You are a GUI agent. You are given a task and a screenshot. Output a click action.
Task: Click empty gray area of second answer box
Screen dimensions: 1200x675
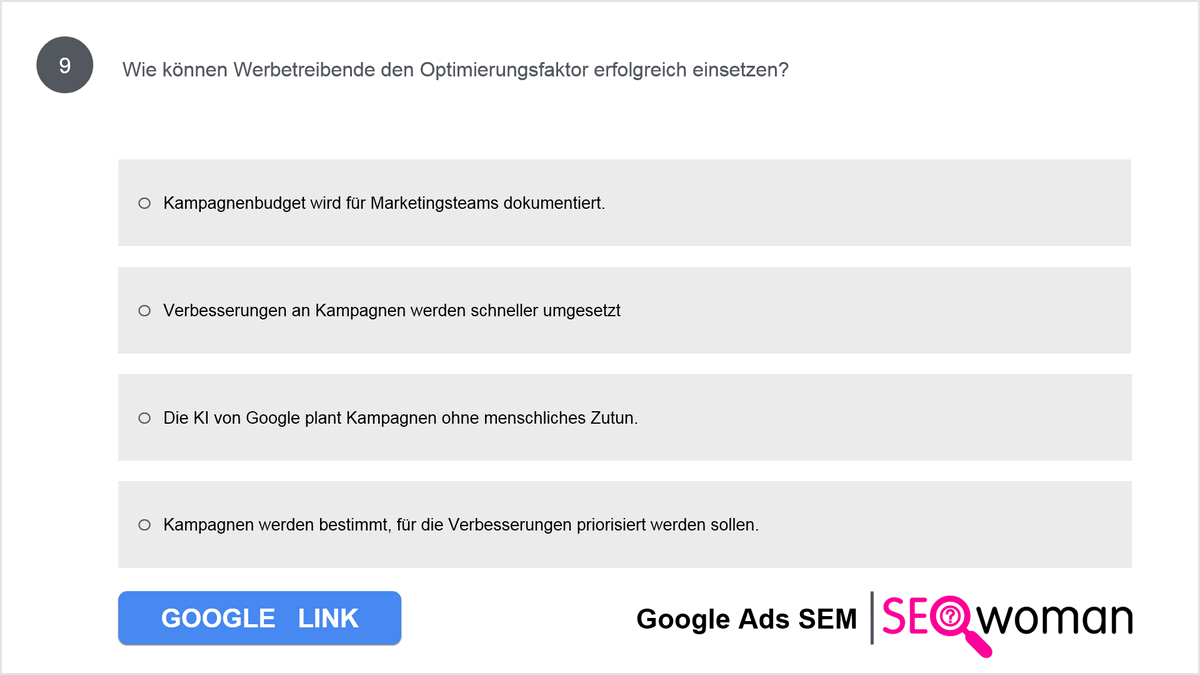point(880,311)
